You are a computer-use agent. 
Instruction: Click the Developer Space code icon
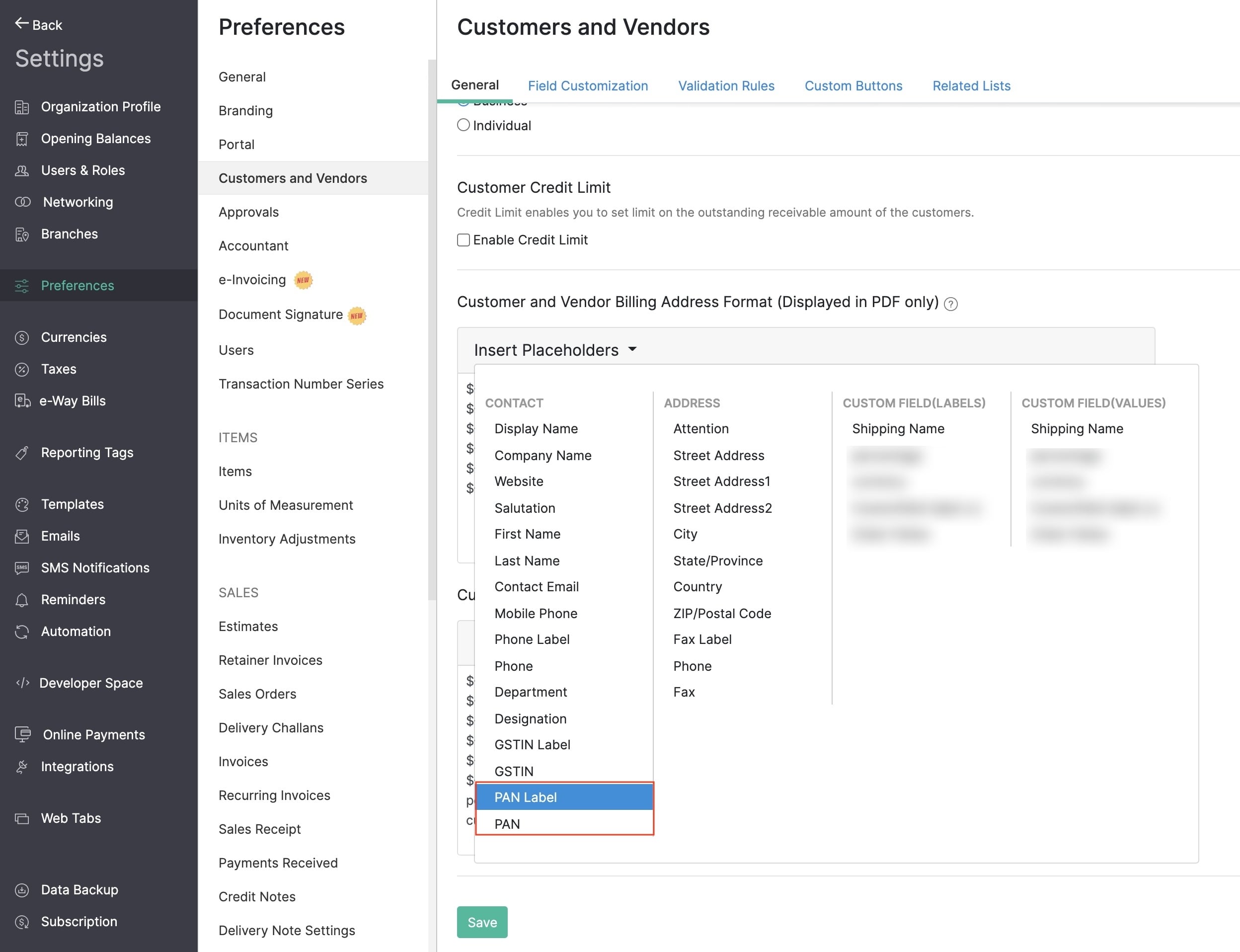pos(22,683)
